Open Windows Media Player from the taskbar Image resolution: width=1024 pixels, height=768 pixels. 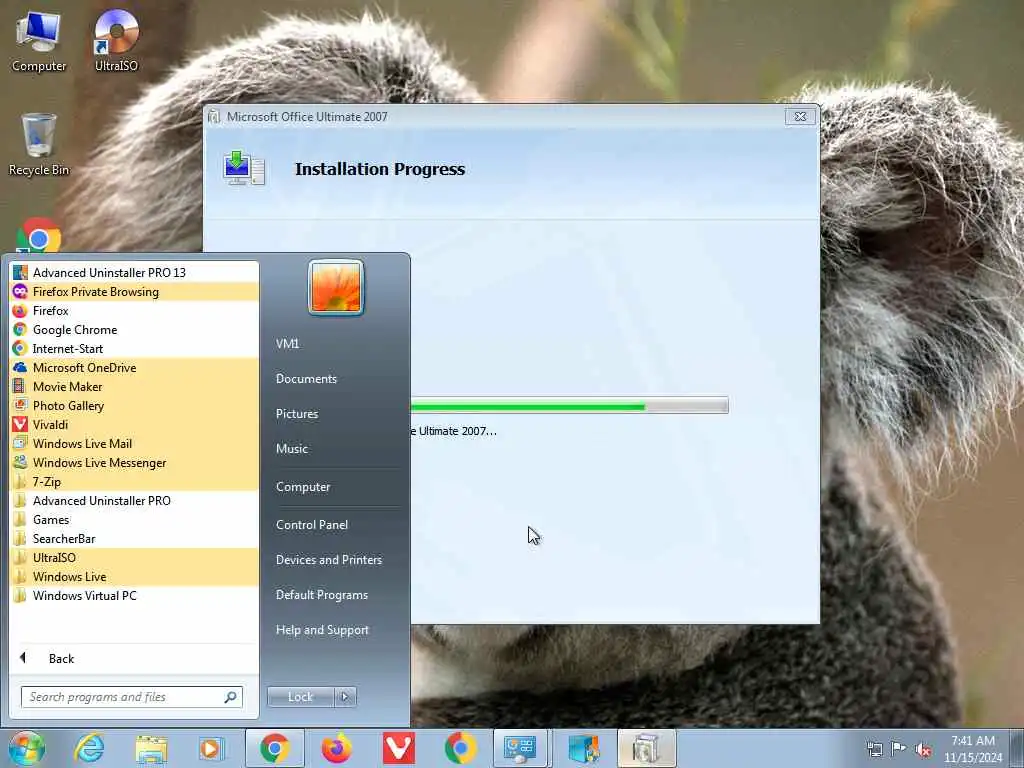212,748
